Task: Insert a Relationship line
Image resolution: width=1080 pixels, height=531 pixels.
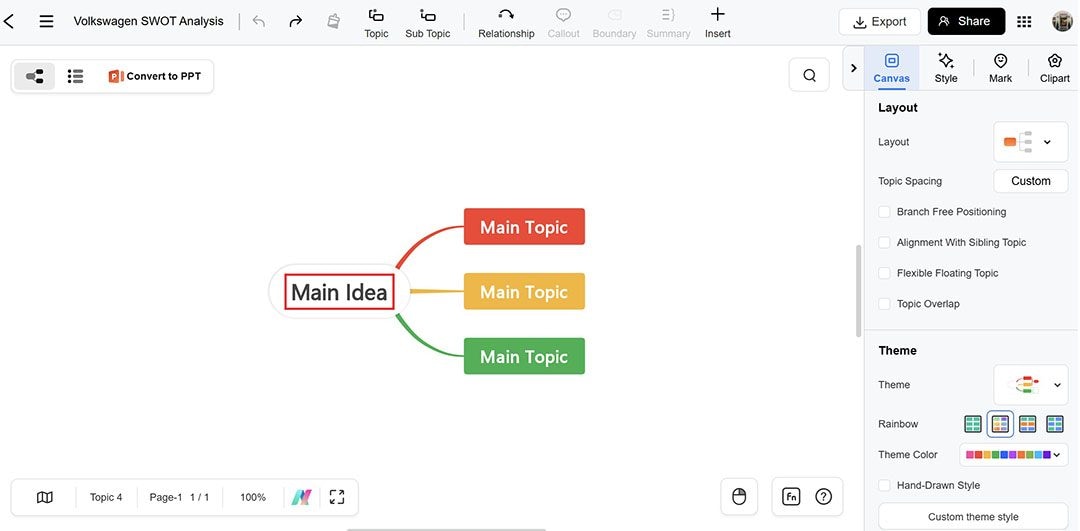Action: click(506, 23)
